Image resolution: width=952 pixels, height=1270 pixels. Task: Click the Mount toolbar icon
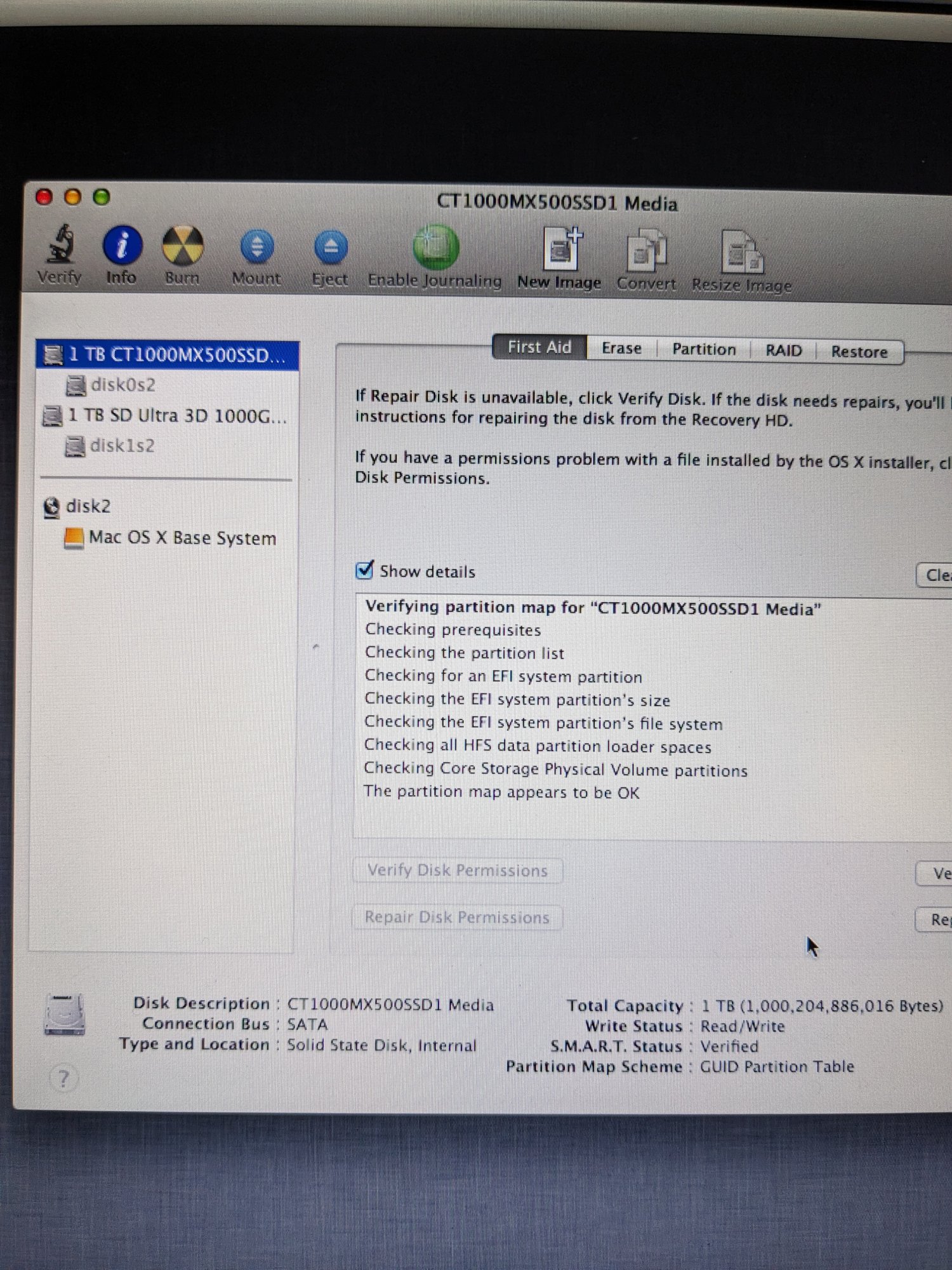click(257, 247)
